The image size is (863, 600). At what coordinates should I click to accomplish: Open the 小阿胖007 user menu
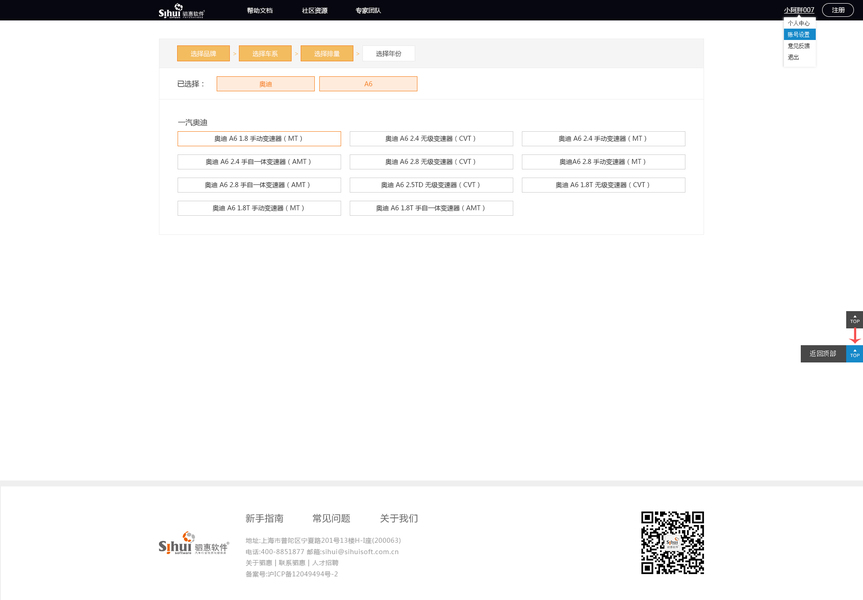point(799,10)
